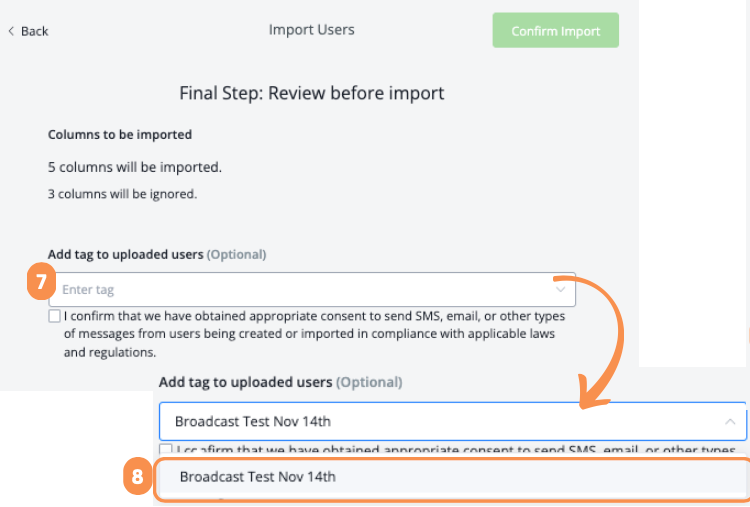The image size is (750, 507).
Task: Collapse the tag list with the up chevron
Action: pyautogui.click(x=730, y=421)
